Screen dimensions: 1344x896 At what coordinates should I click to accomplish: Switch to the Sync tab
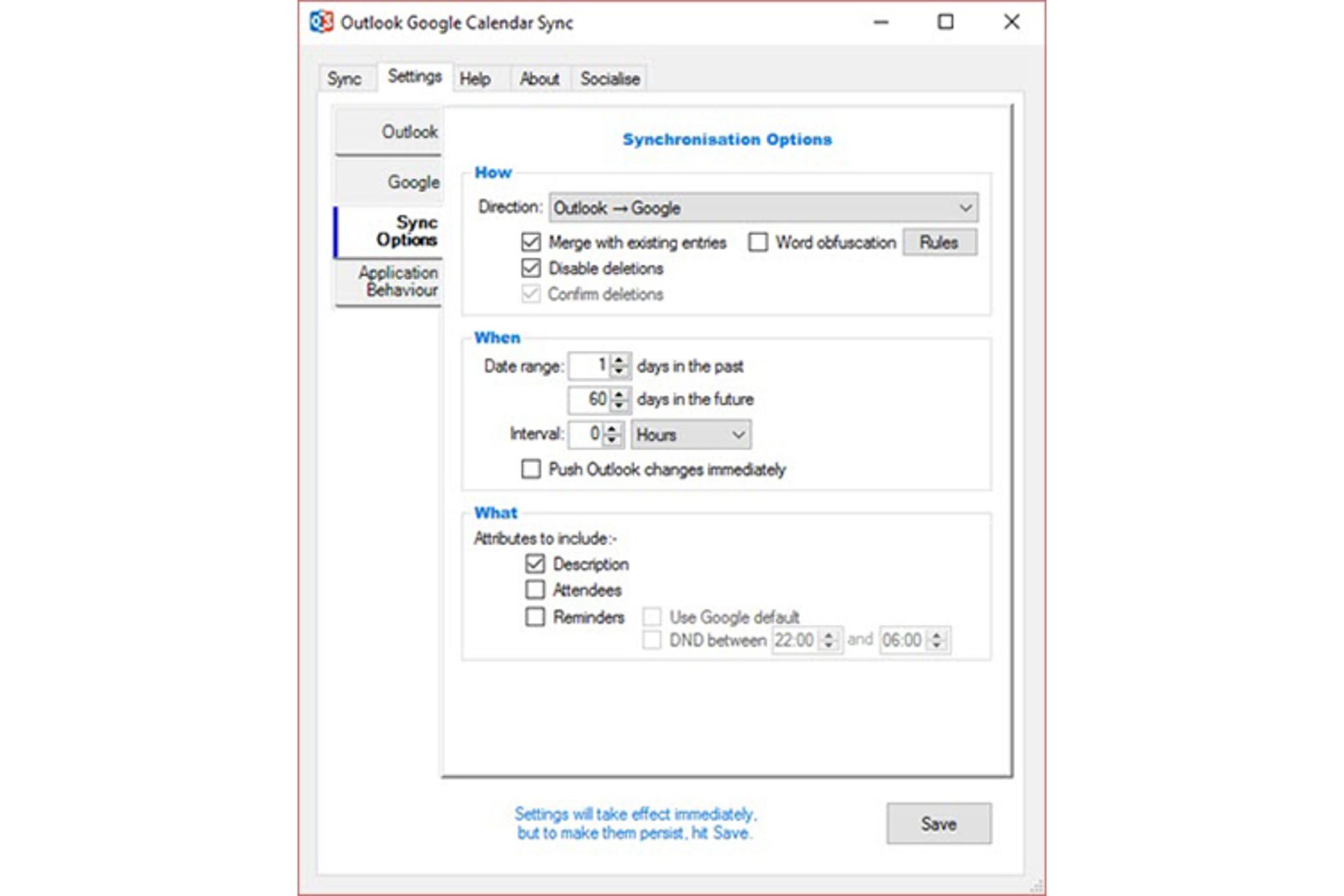(344, 78)
